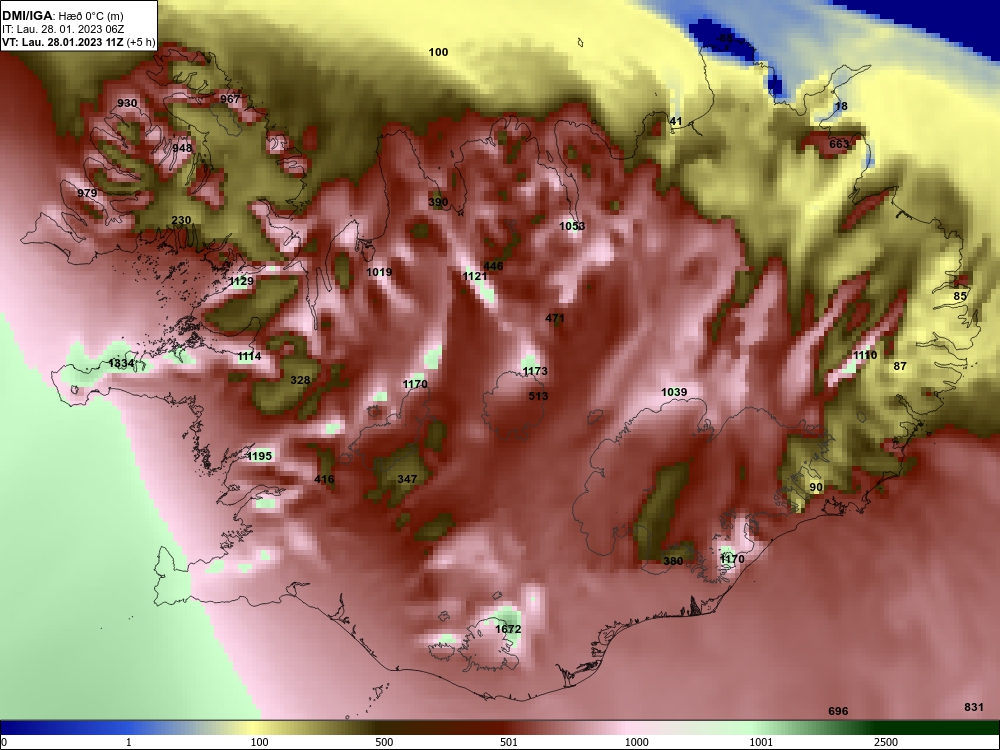Select the 1000 tick on the color scale
Screen dimensions: 1000x750
click(x=636, y=742)
